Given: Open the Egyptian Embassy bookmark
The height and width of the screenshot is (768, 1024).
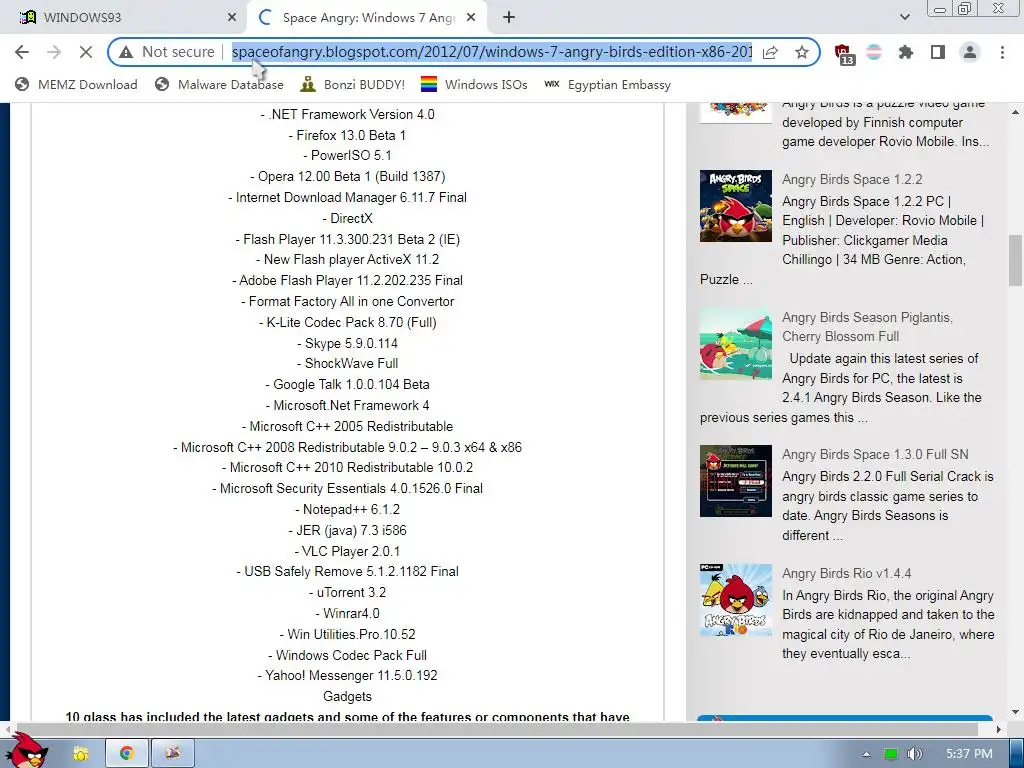Looking at the screenshot, I should tap(607, 85).
